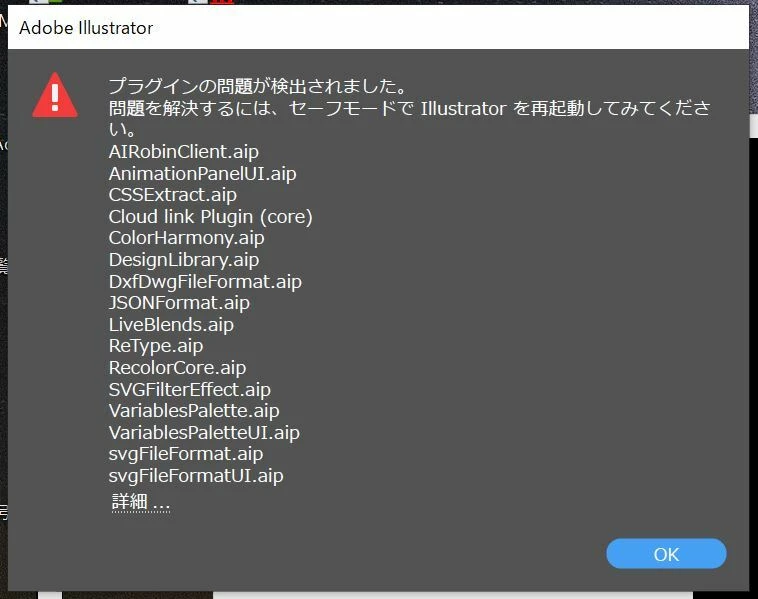This screenshot has width=758, height=599.
Task: Click the LiveBlends.aip line
Action: pos(171,324)
